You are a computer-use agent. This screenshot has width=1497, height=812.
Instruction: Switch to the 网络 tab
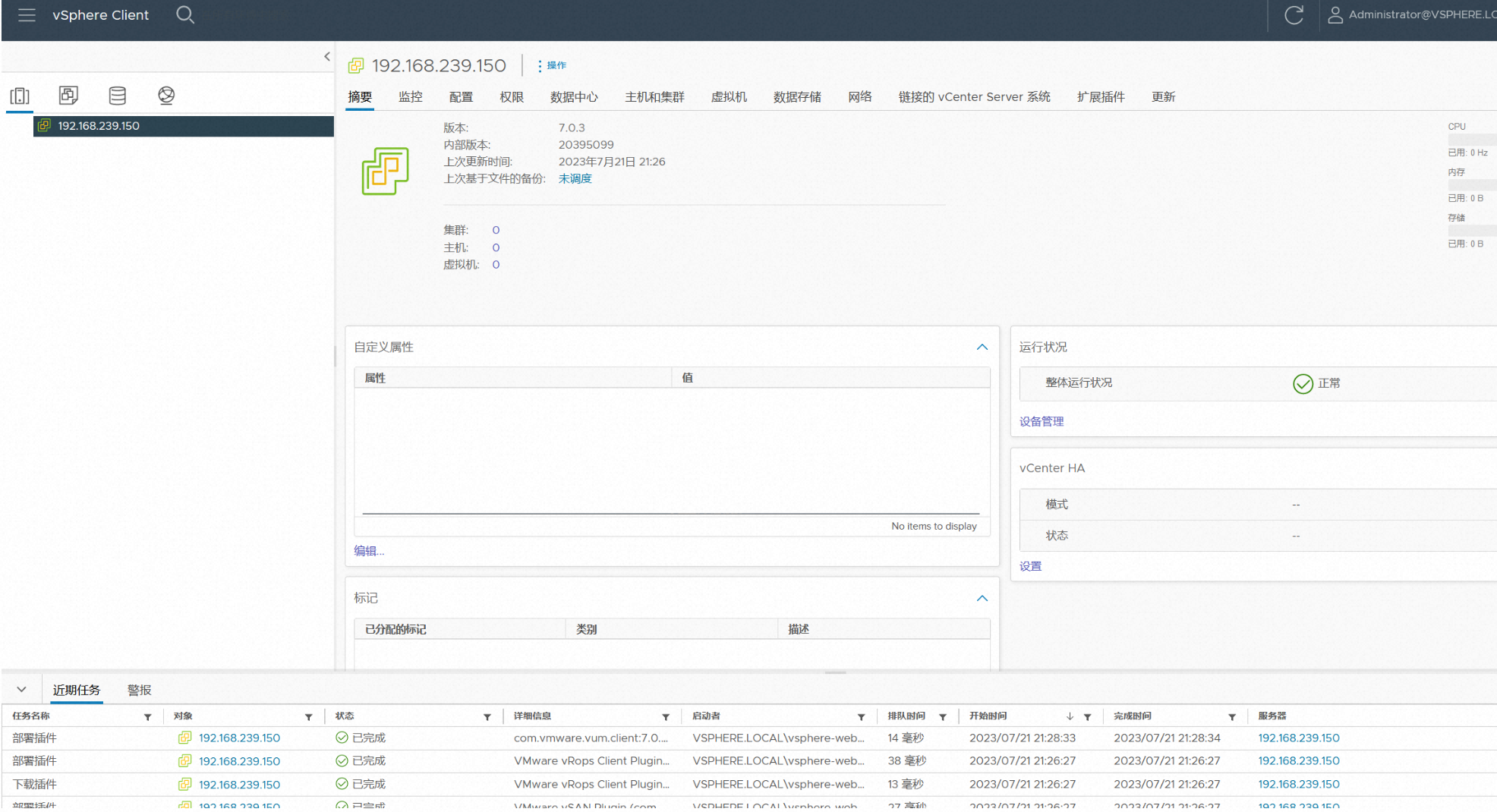[x=860, y=96]
